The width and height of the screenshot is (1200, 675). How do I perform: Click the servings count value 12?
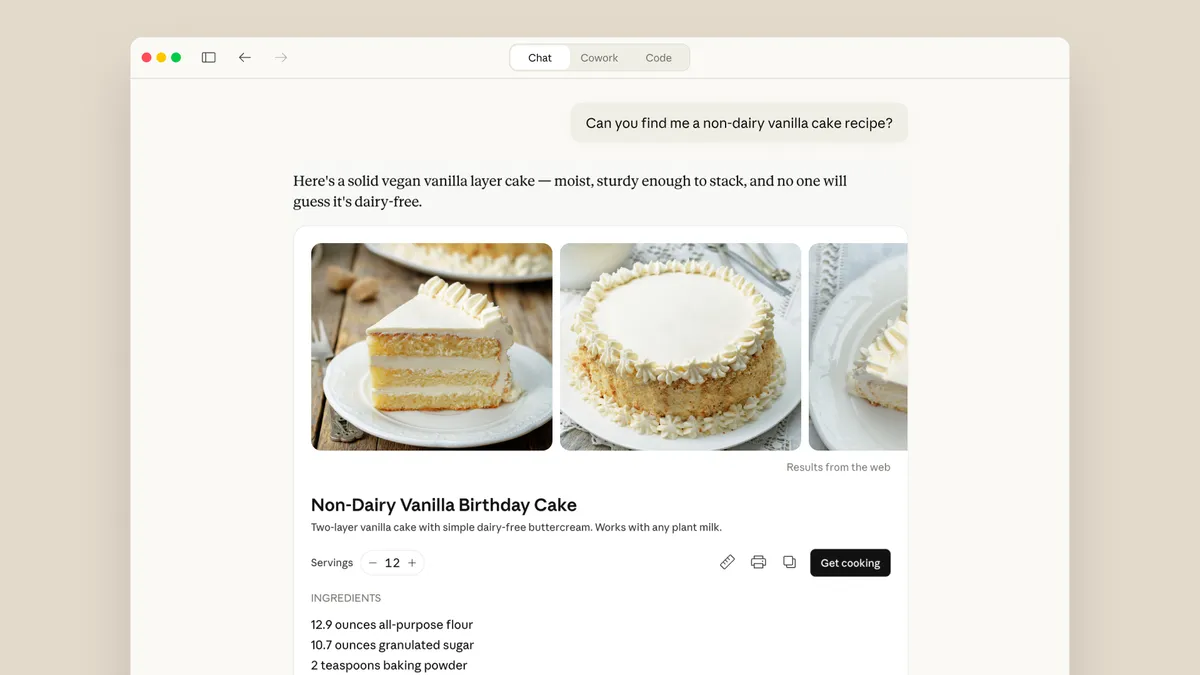pos(392,563)
